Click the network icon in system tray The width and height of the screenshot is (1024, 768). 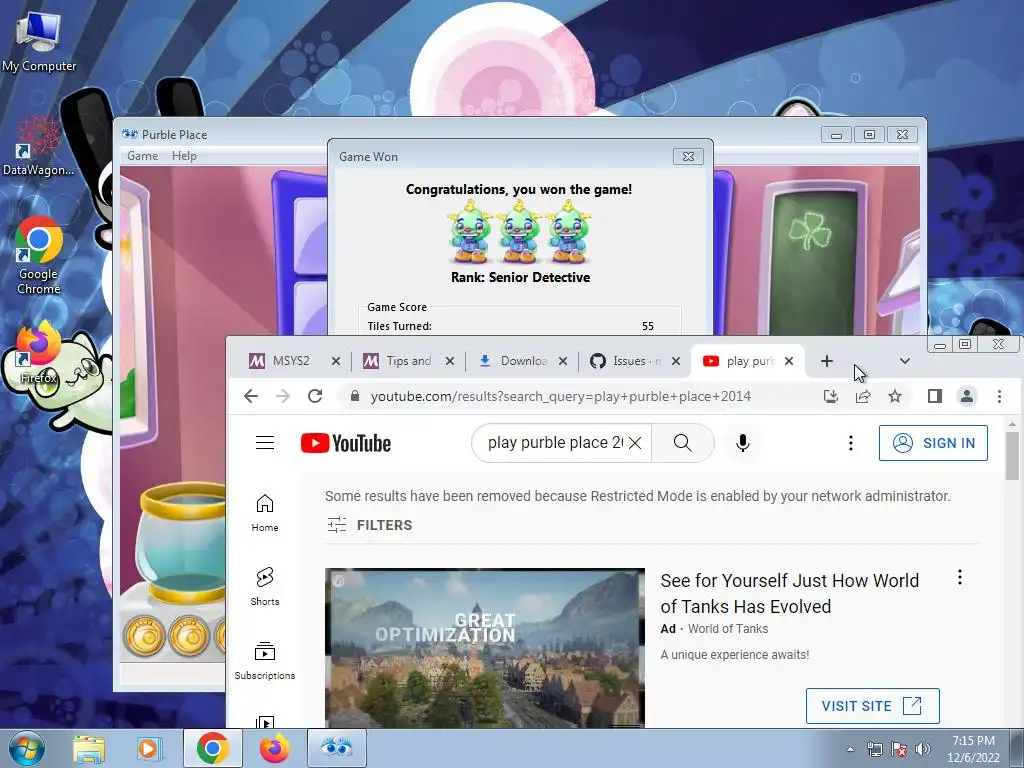(874, 749)
